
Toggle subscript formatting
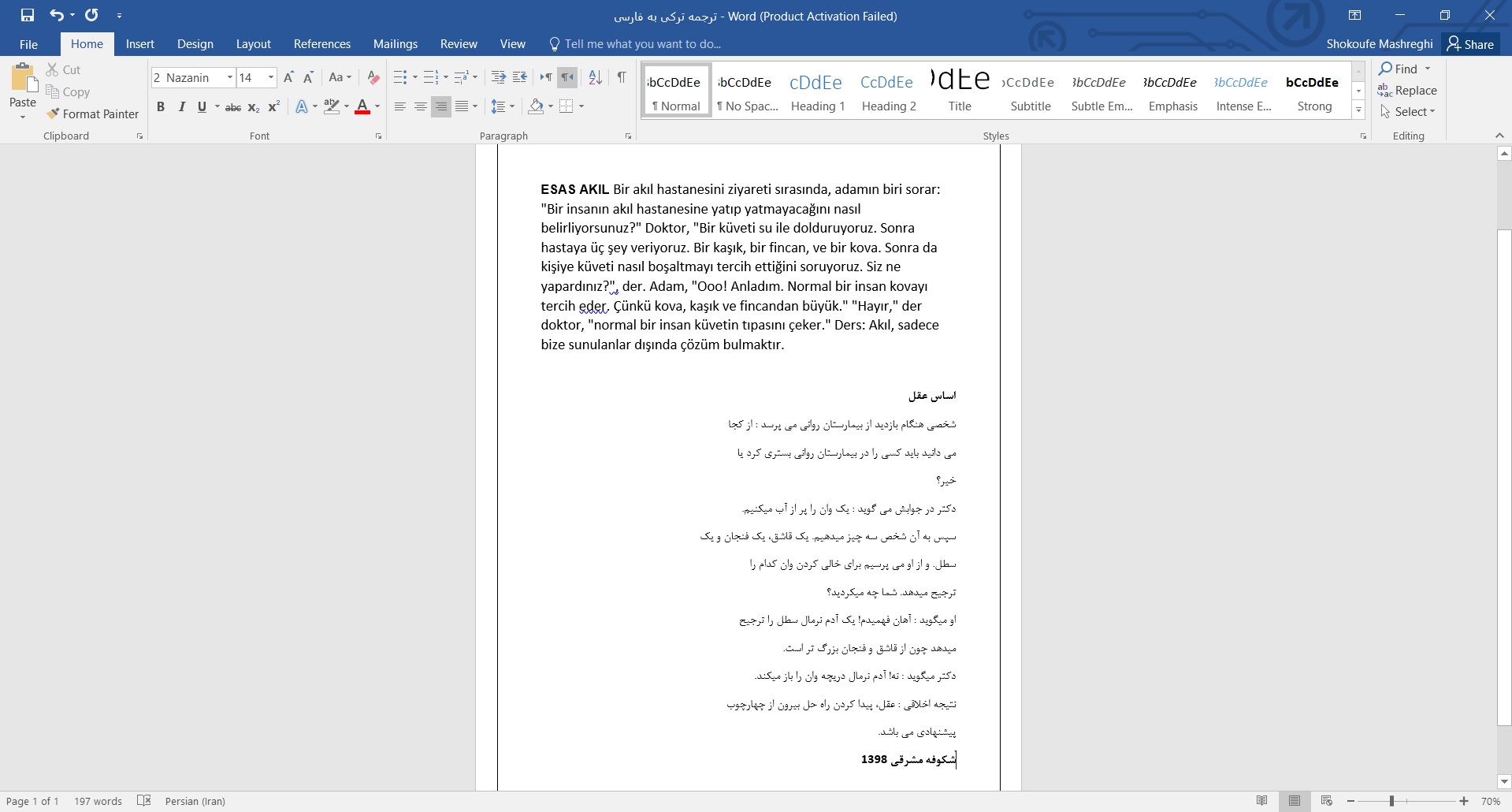point(254,106)
